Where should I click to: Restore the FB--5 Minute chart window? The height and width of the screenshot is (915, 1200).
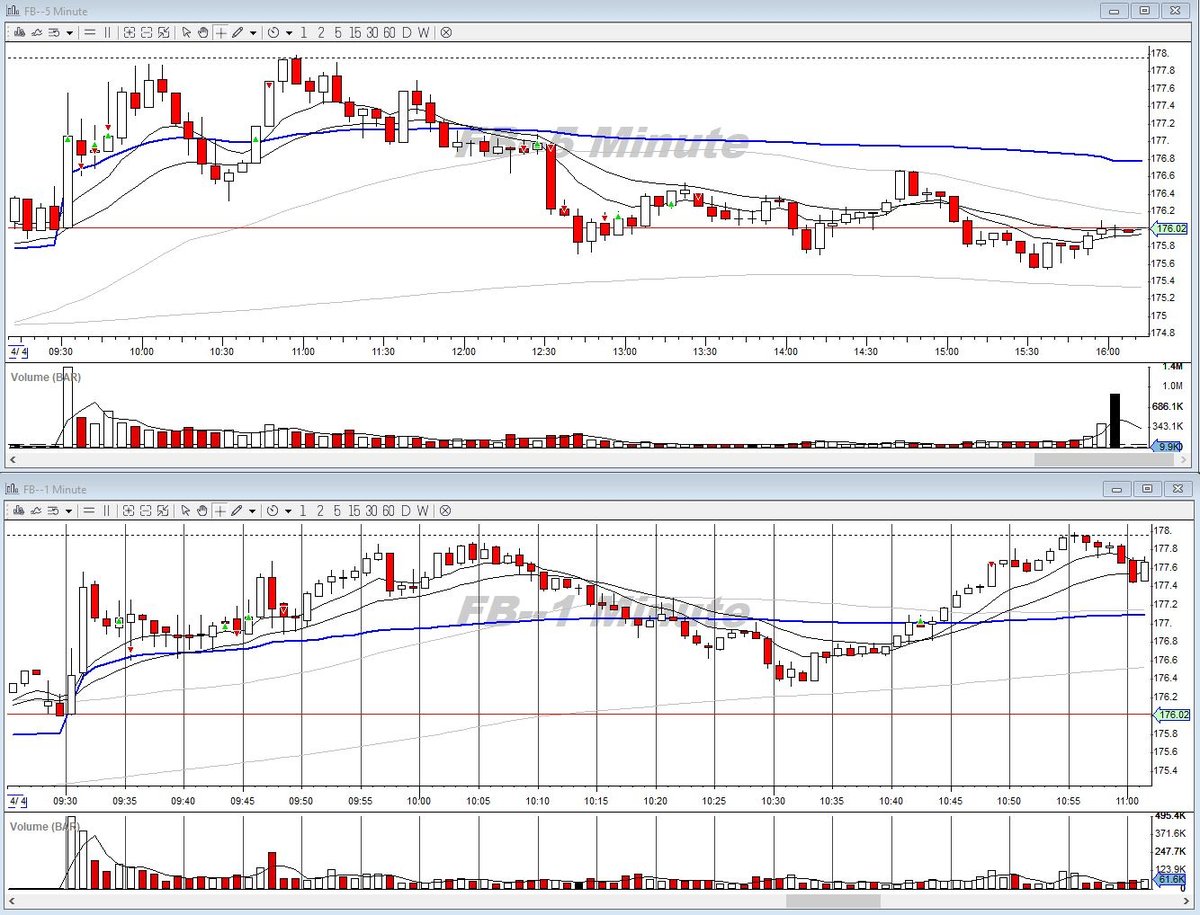click(1145, 11)
